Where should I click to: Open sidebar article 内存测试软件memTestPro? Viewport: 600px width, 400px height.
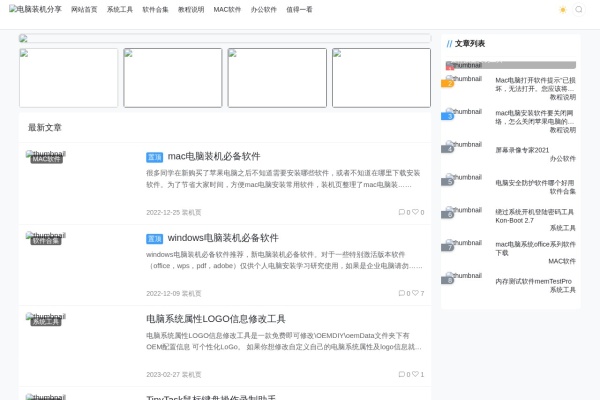point(533,281)
